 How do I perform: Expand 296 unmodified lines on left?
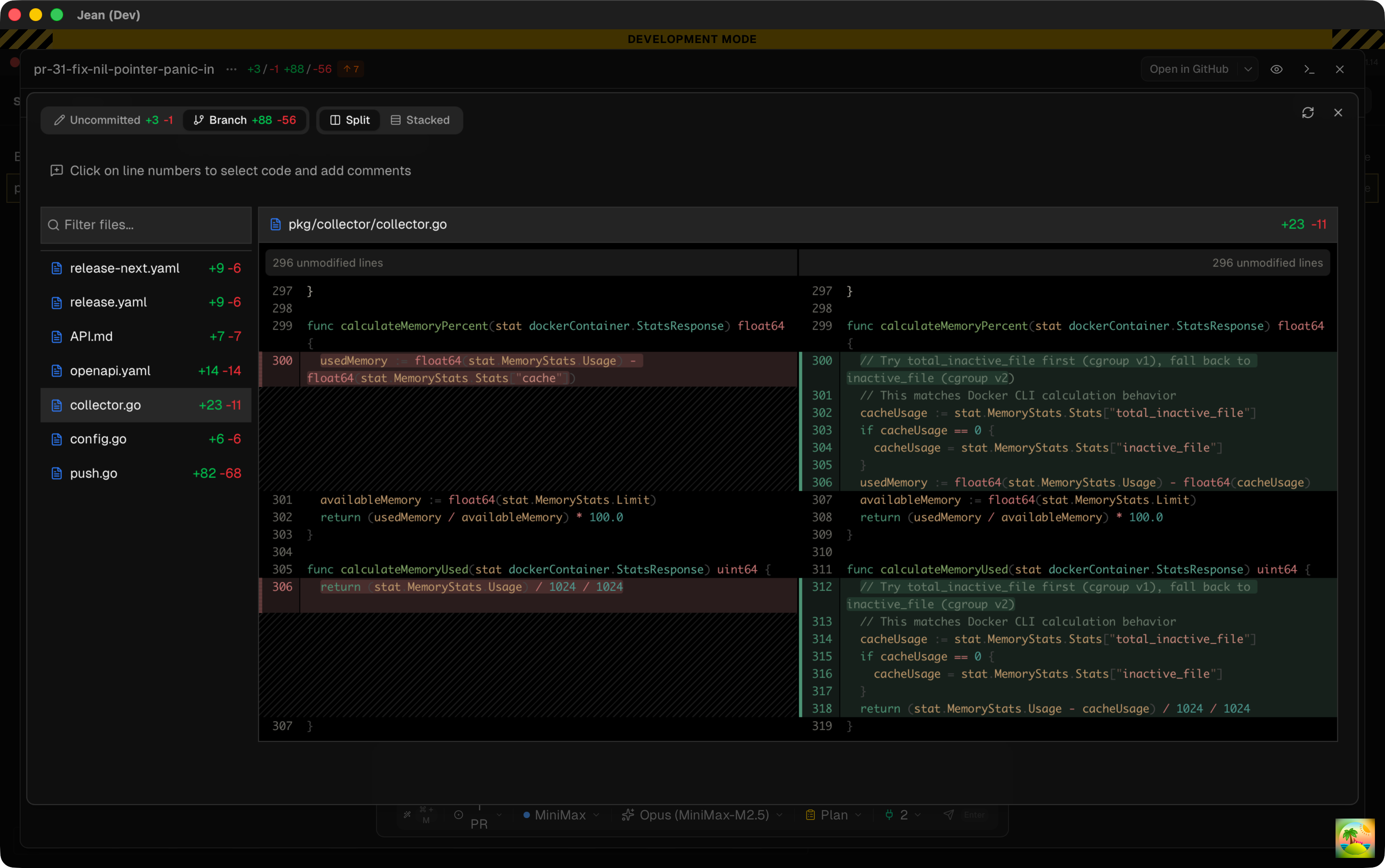click(328, 263)
